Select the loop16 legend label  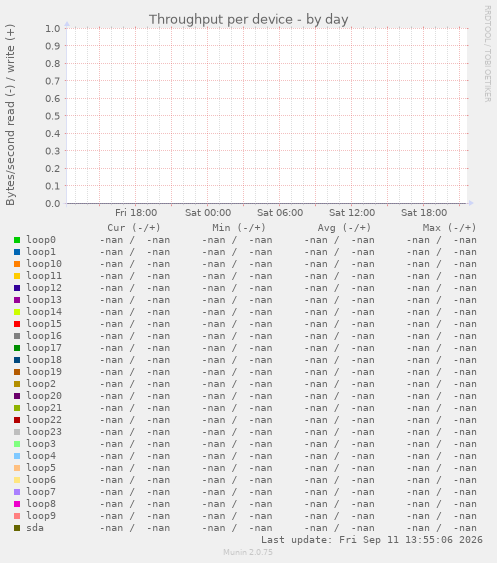pos(44,336)
